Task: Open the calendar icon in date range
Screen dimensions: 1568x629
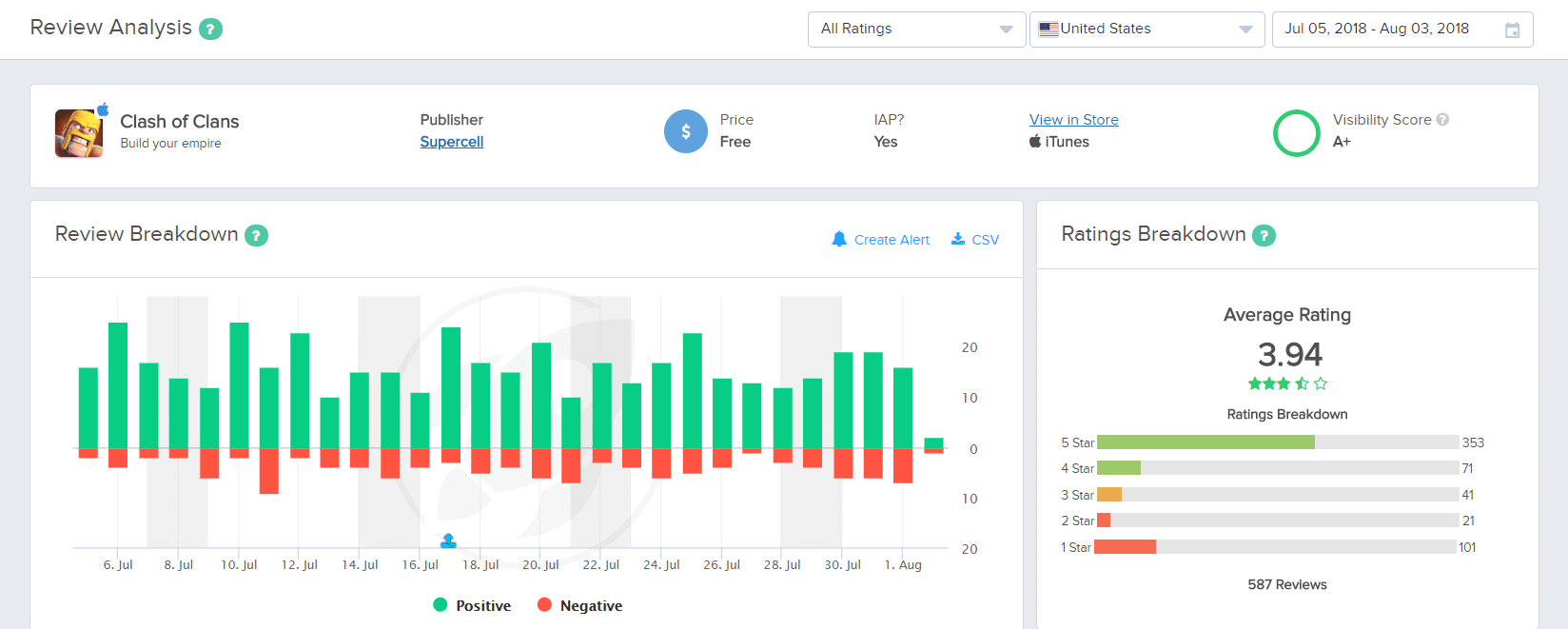Action: click(1512, 30)
